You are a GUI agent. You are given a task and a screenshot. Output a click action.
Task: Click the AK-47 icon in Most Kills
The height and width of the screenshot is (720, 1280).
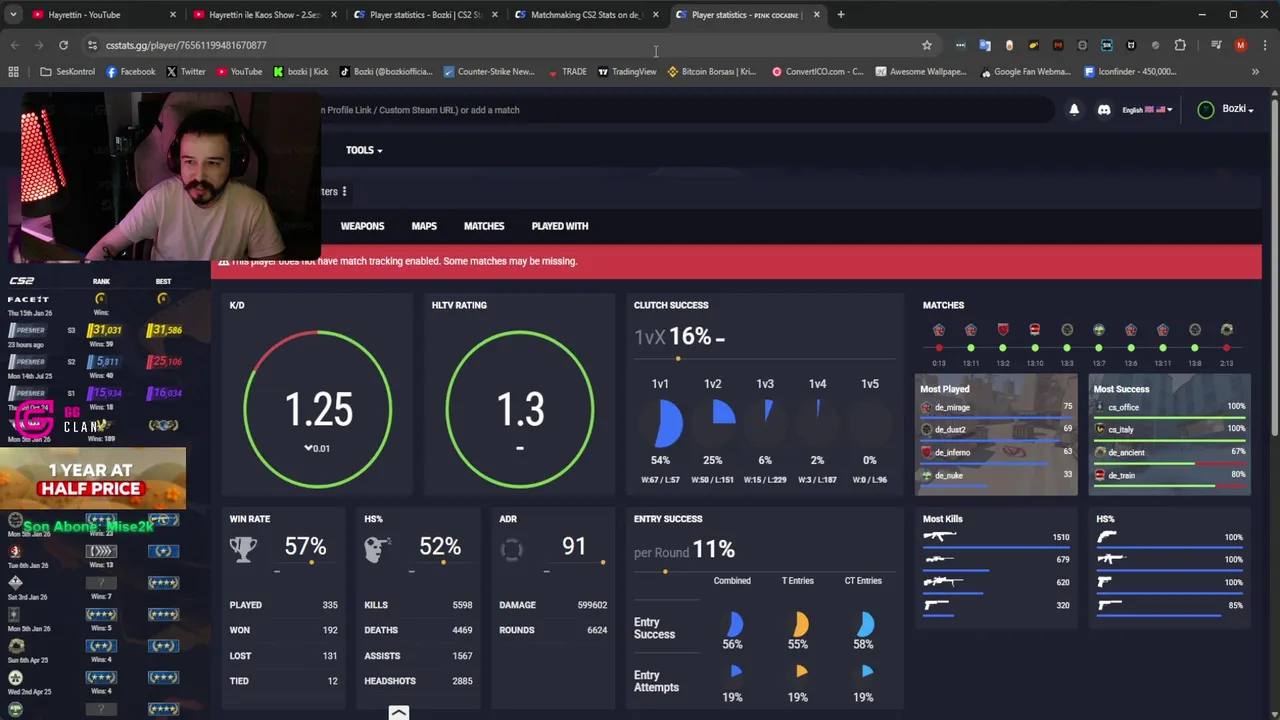(x=939, y=537)
